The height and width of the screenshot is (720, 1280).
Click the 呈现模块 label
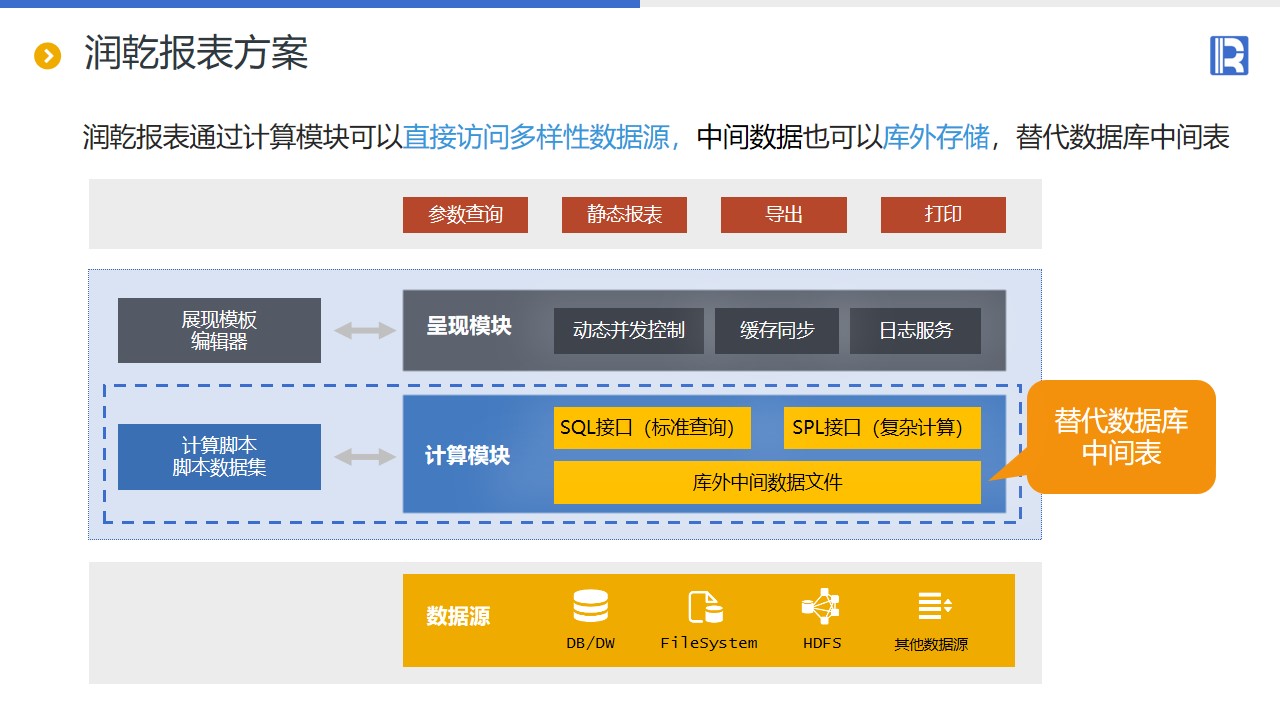(x=469, y=327)
